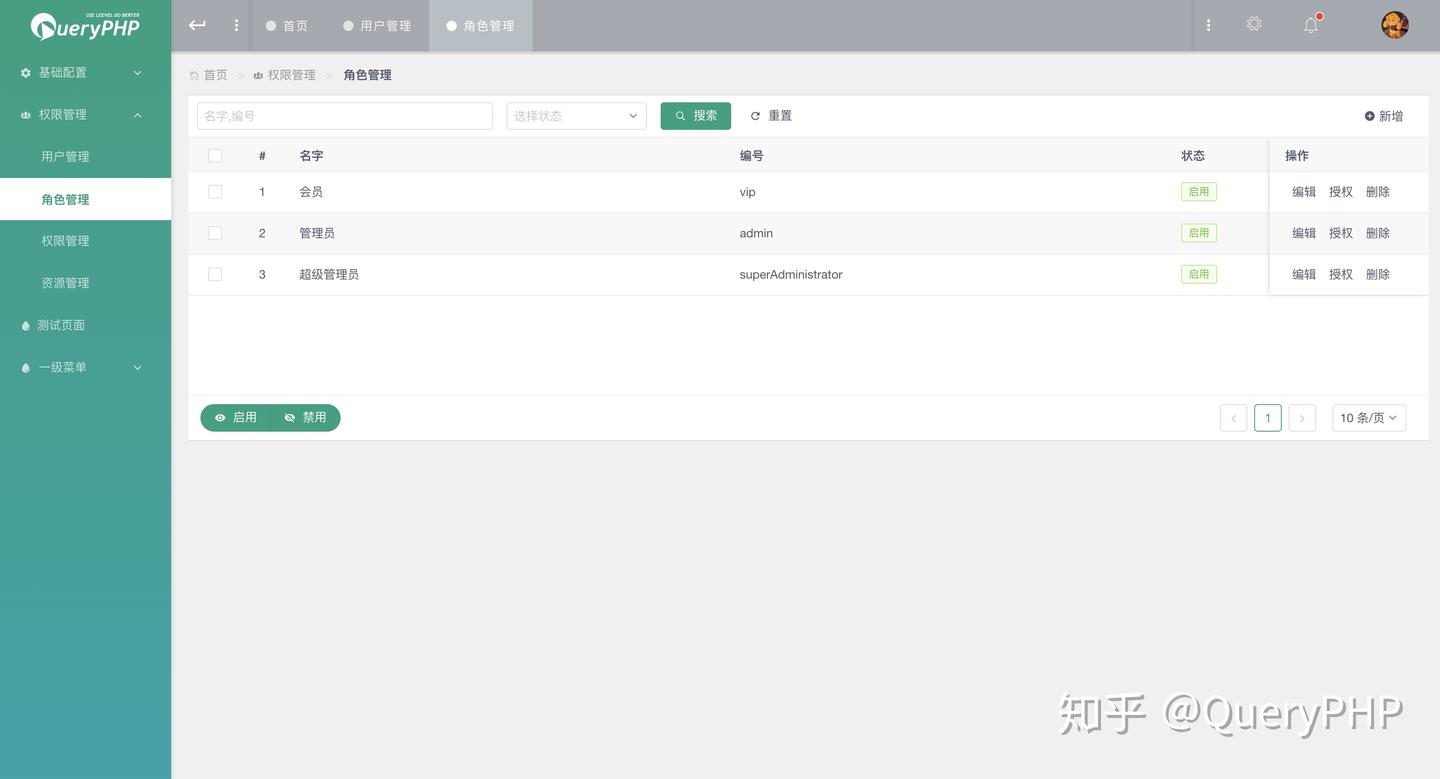Open the 10 条/页 page size dropdown
This screenshot has width=1440, height=779.
click(x=1369, y=418)
